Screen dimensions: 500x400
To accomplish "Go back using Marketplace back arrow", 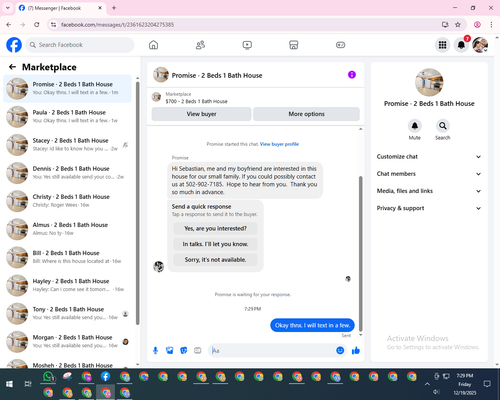I will [x=12, y=67].
